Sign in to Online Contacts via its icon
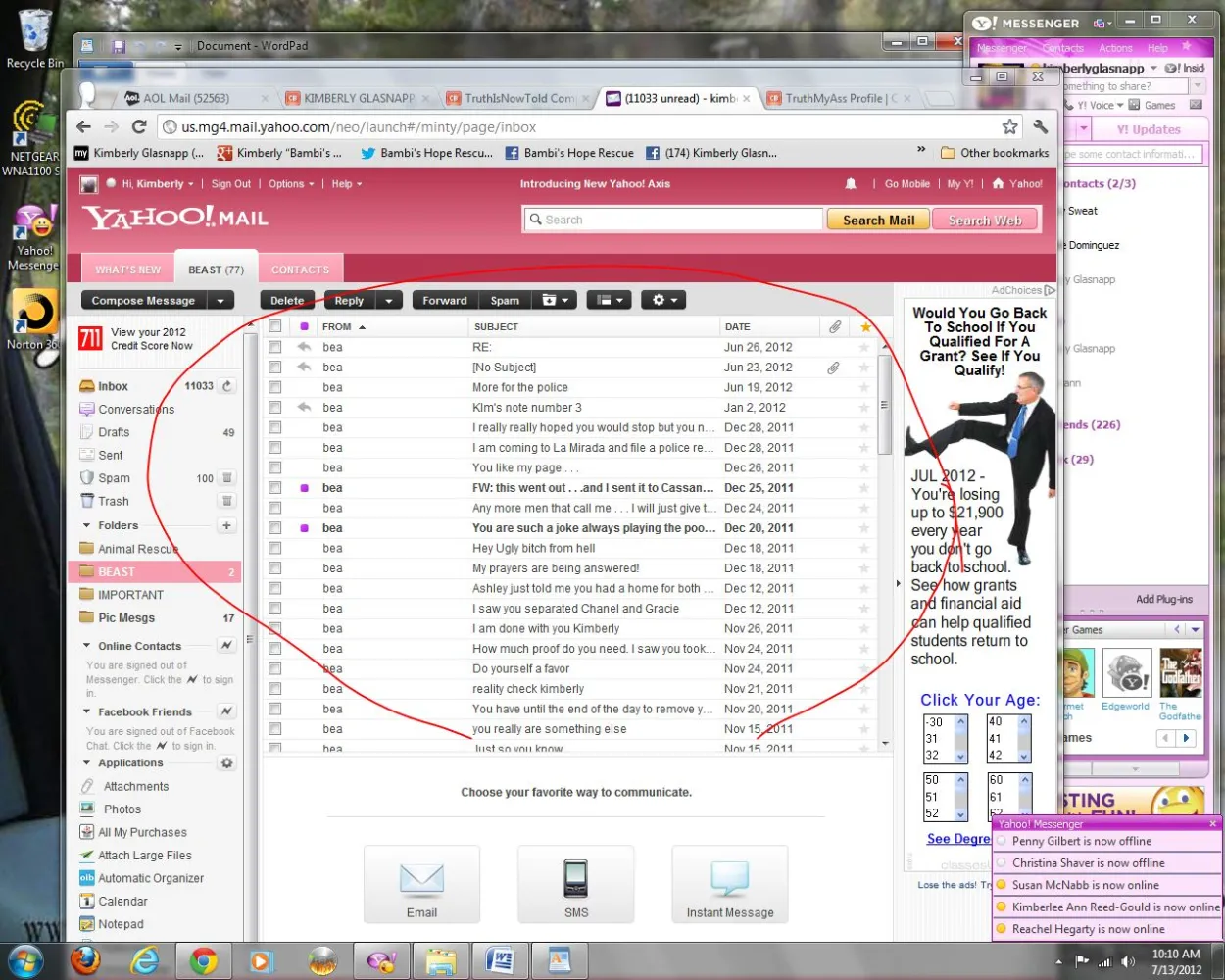 click(227, 645)
